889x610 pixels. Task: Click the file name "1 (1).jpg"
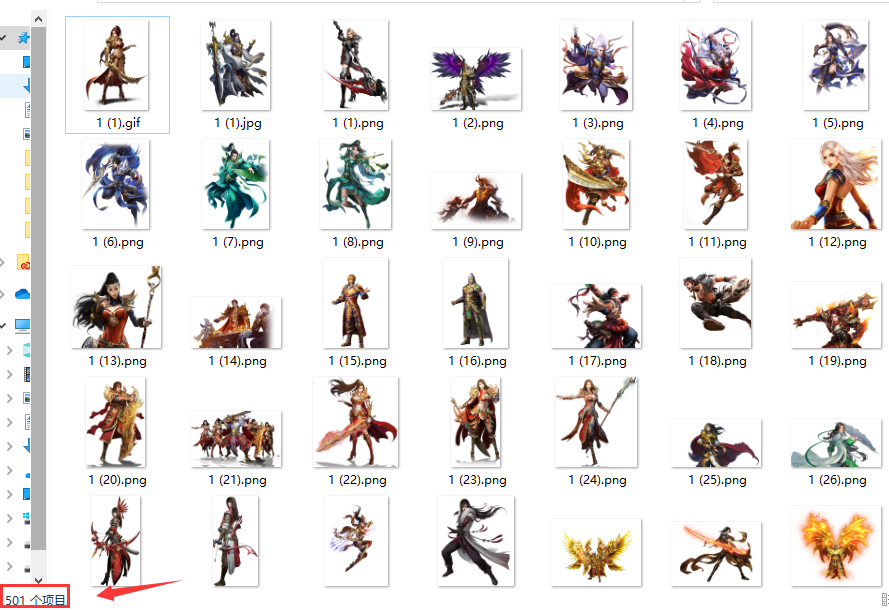tap(238, 123)
